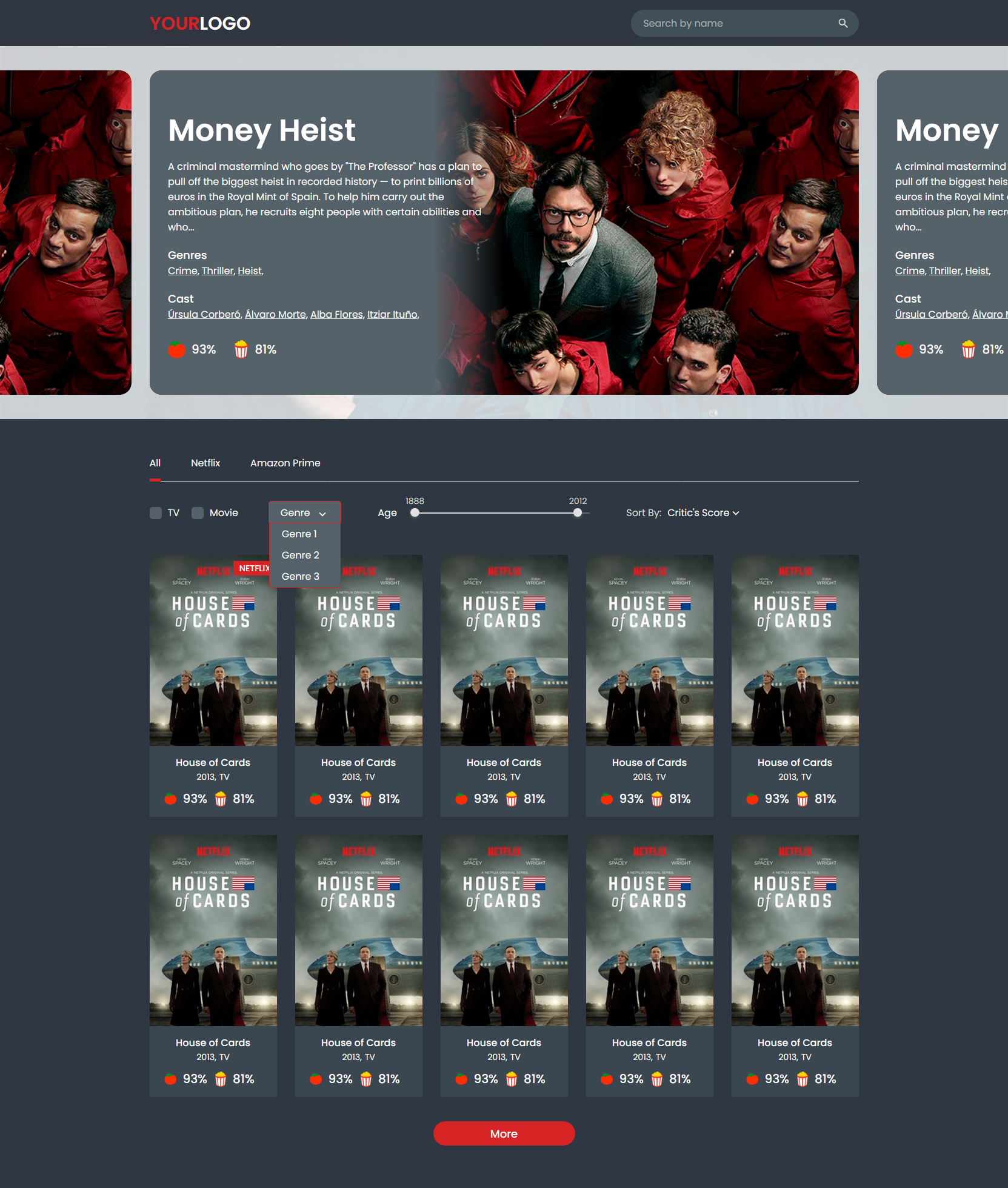Click the popcorn score icon in Money Heist banner
This screenshot has height=1188, width=1008.
[241, 349]
